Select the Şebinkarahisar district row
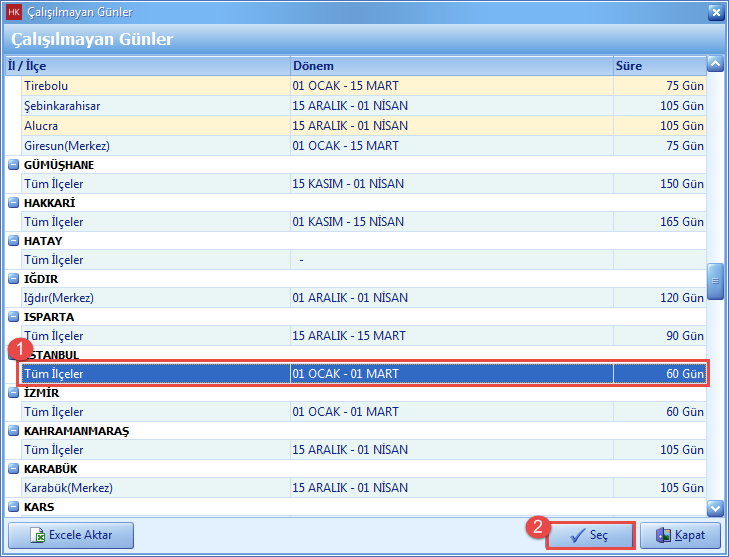Viewport: 729px width, 557px height. click(62, 106)
